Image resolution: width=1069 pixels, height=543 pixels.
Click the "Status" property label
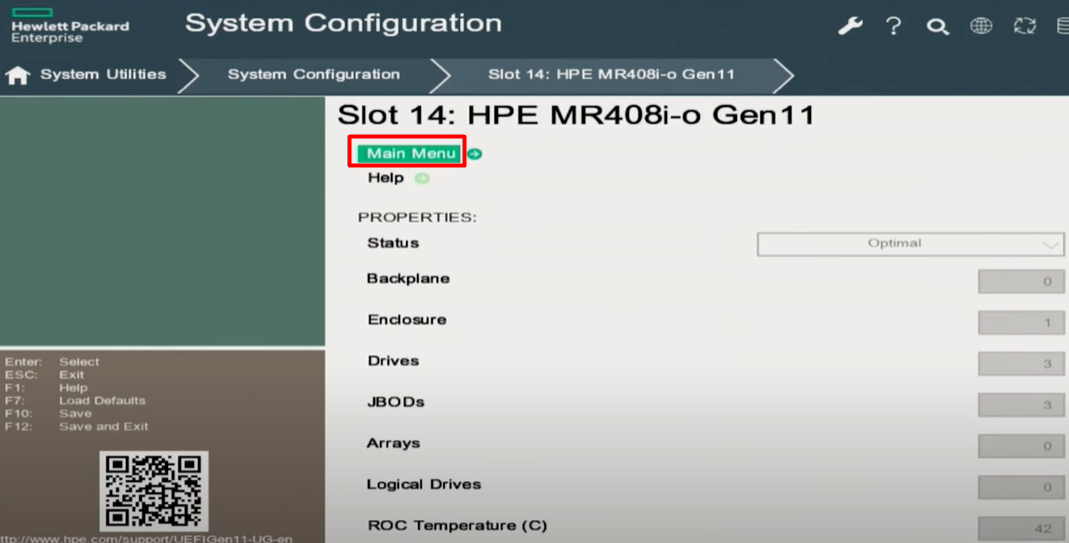393,243
